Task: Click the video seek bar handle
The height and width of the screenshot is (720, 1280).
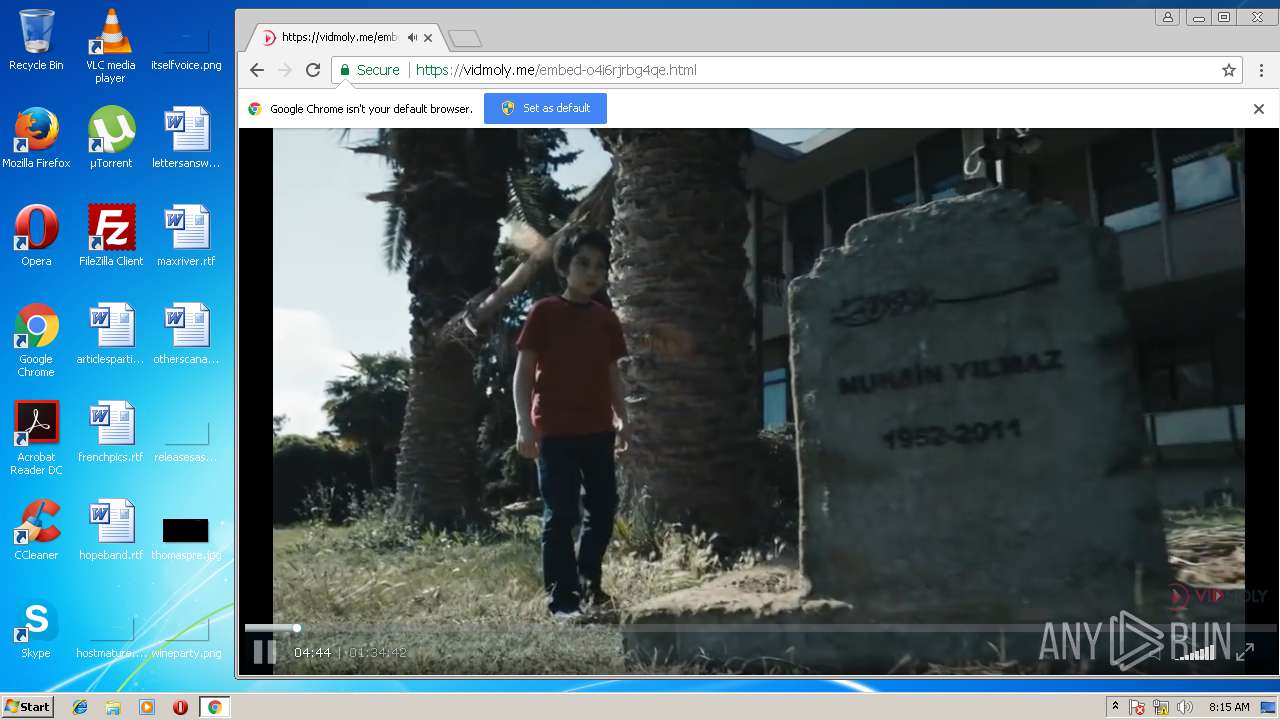Action: (296, 628)
